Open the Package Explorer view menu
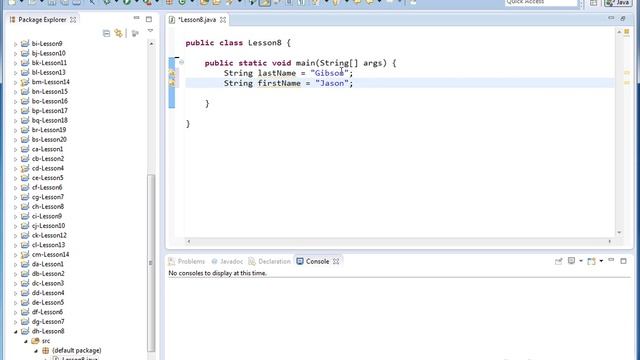The height and width of the screenshot is (360, 640). (x=150, y=31)
